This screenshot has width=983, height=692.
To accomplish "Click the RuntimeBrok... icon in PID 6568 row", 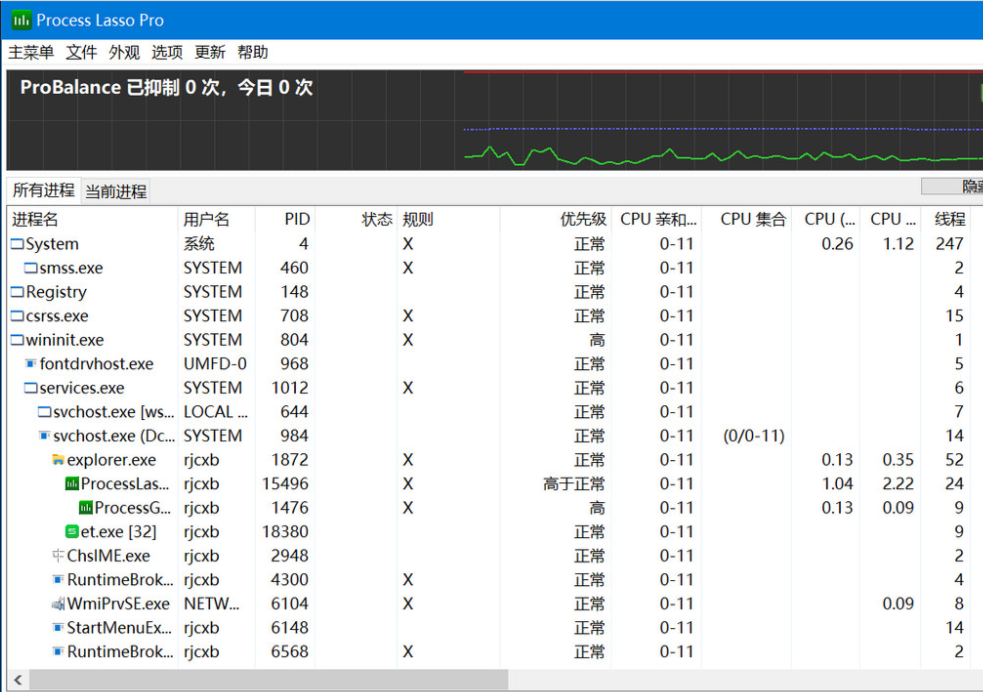I will pyautogui.click(x=58, y=652).
